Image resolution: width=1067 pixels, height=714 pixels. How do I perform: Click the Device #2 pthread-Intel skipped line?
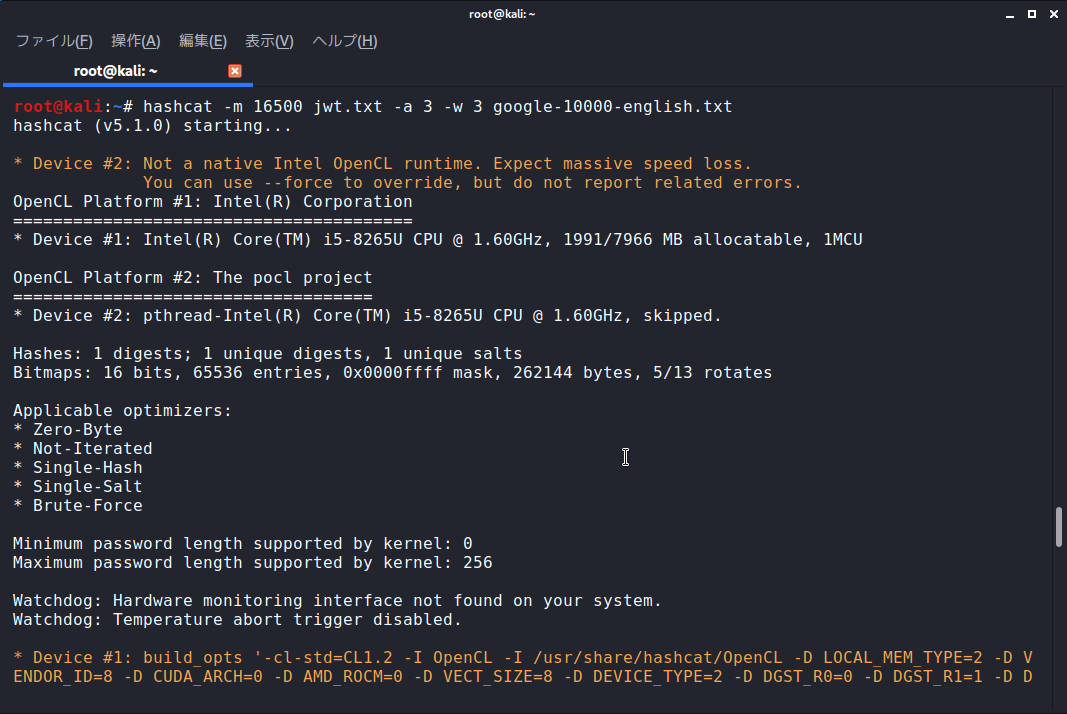coord(367,316)
